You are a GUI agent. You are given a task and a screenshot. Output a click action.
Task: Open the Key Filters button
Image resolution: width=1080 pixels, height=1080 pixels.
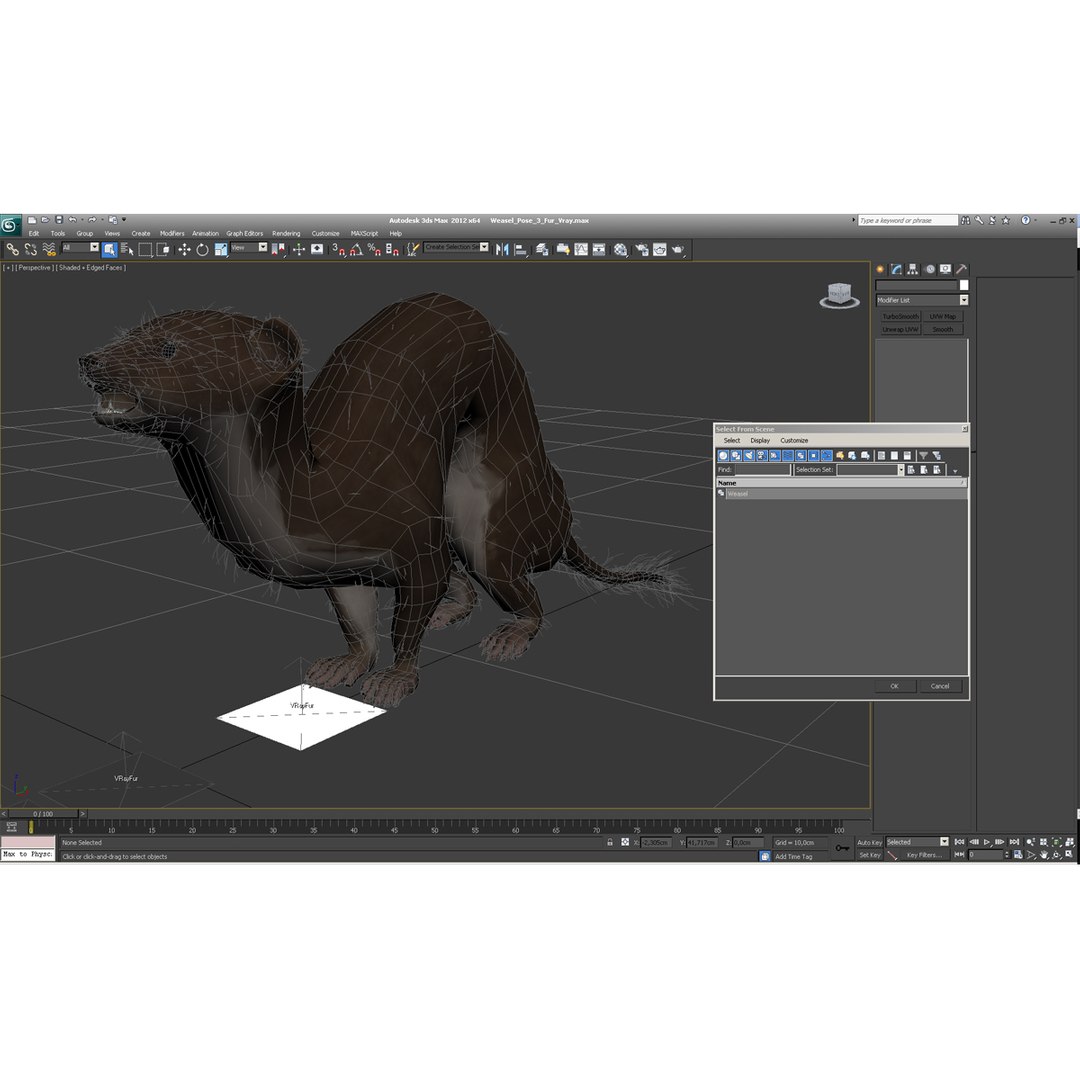pyautogui.click(x=924, y=855)
